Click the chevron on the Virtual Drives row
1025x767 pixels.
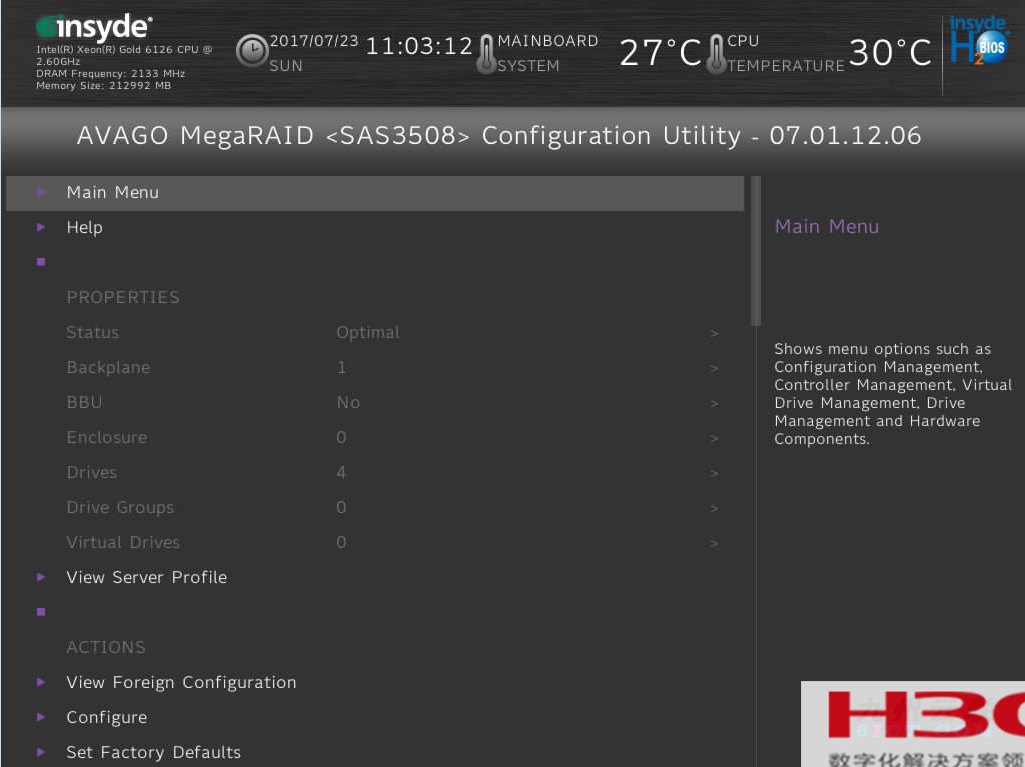pos(714,543)
